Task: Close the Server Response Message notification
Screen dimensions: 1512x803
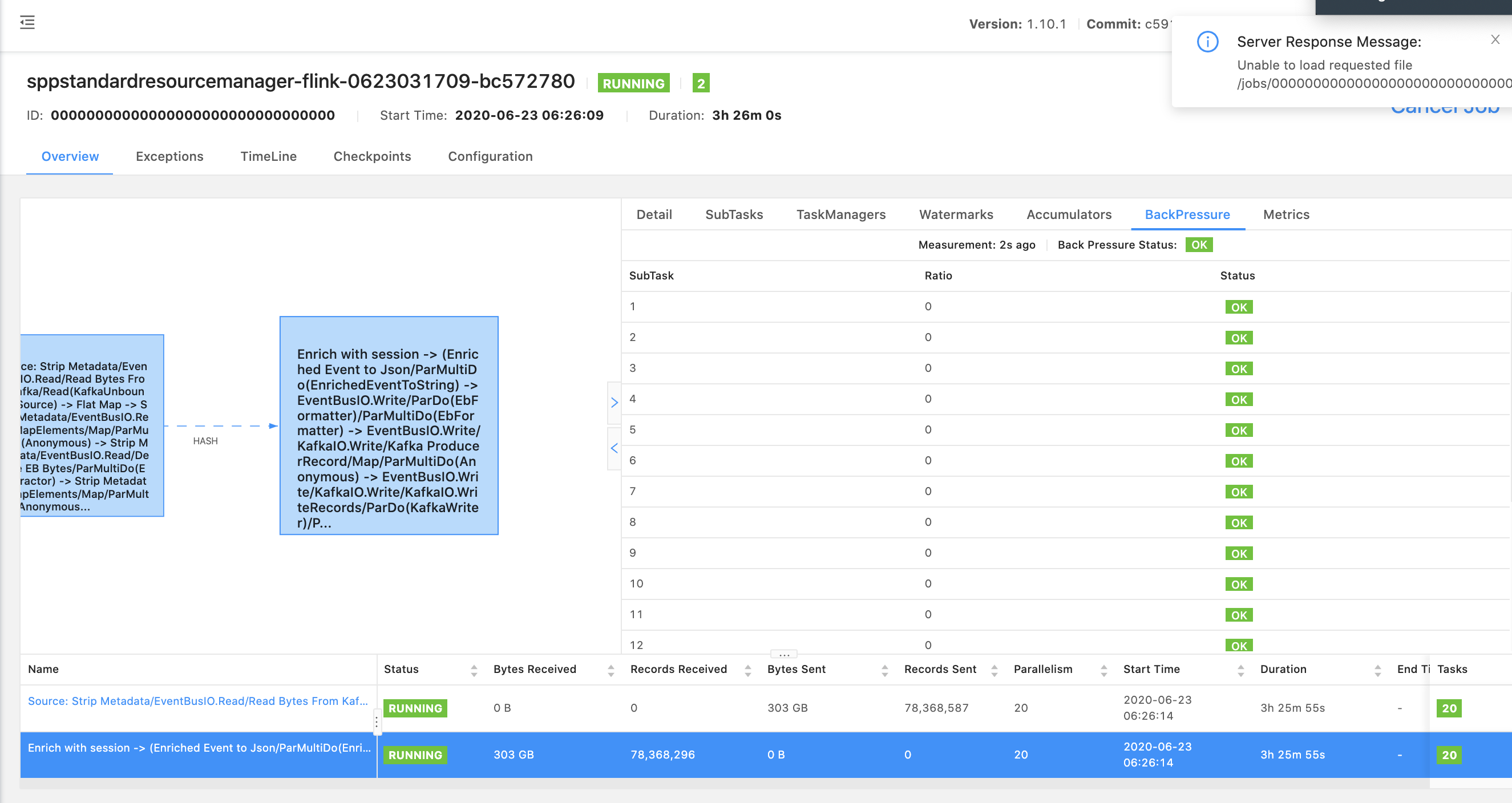Action: 1494,40
